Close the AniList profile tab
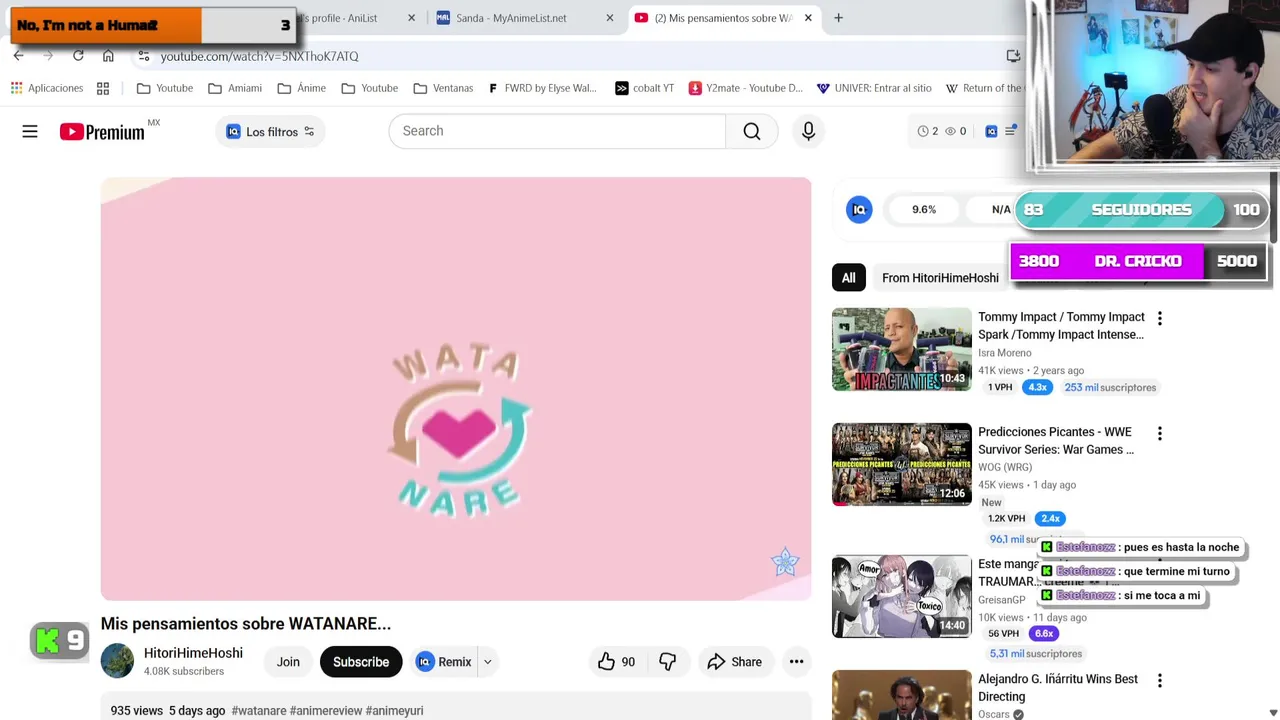The height and width of the screenshot is (720, 1280). pyautogui.click(x=411, y=18)
